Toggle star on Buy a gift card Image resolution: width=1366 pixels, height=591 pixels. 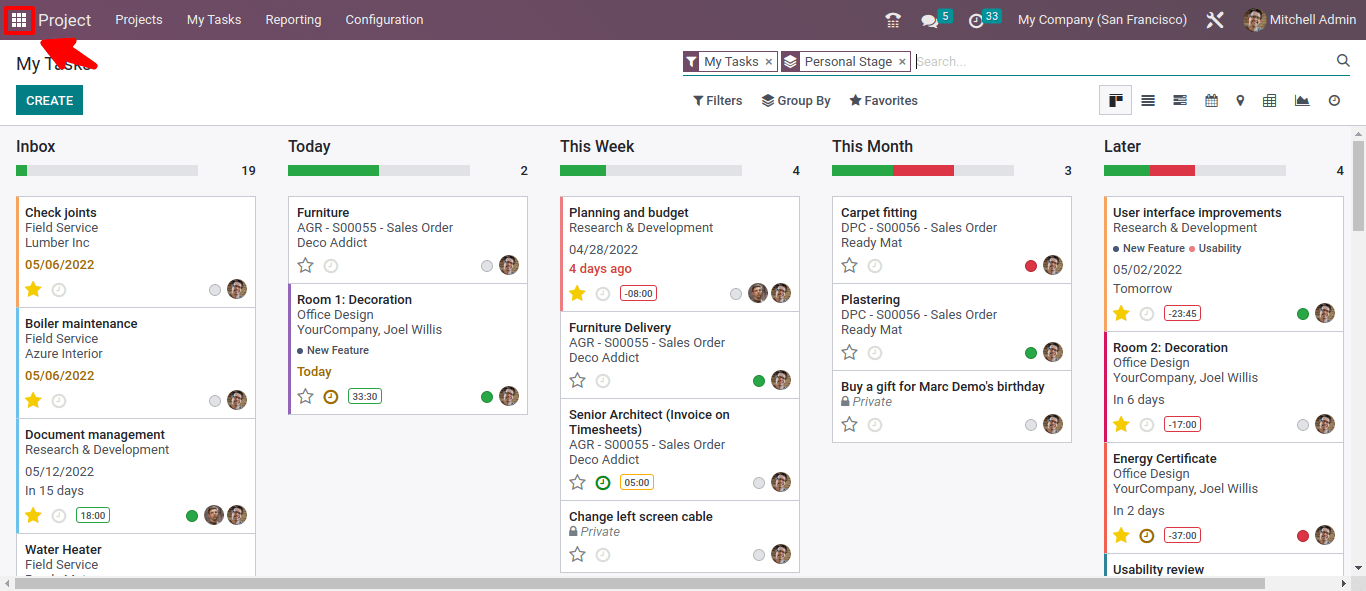click(x=849, y=424)
